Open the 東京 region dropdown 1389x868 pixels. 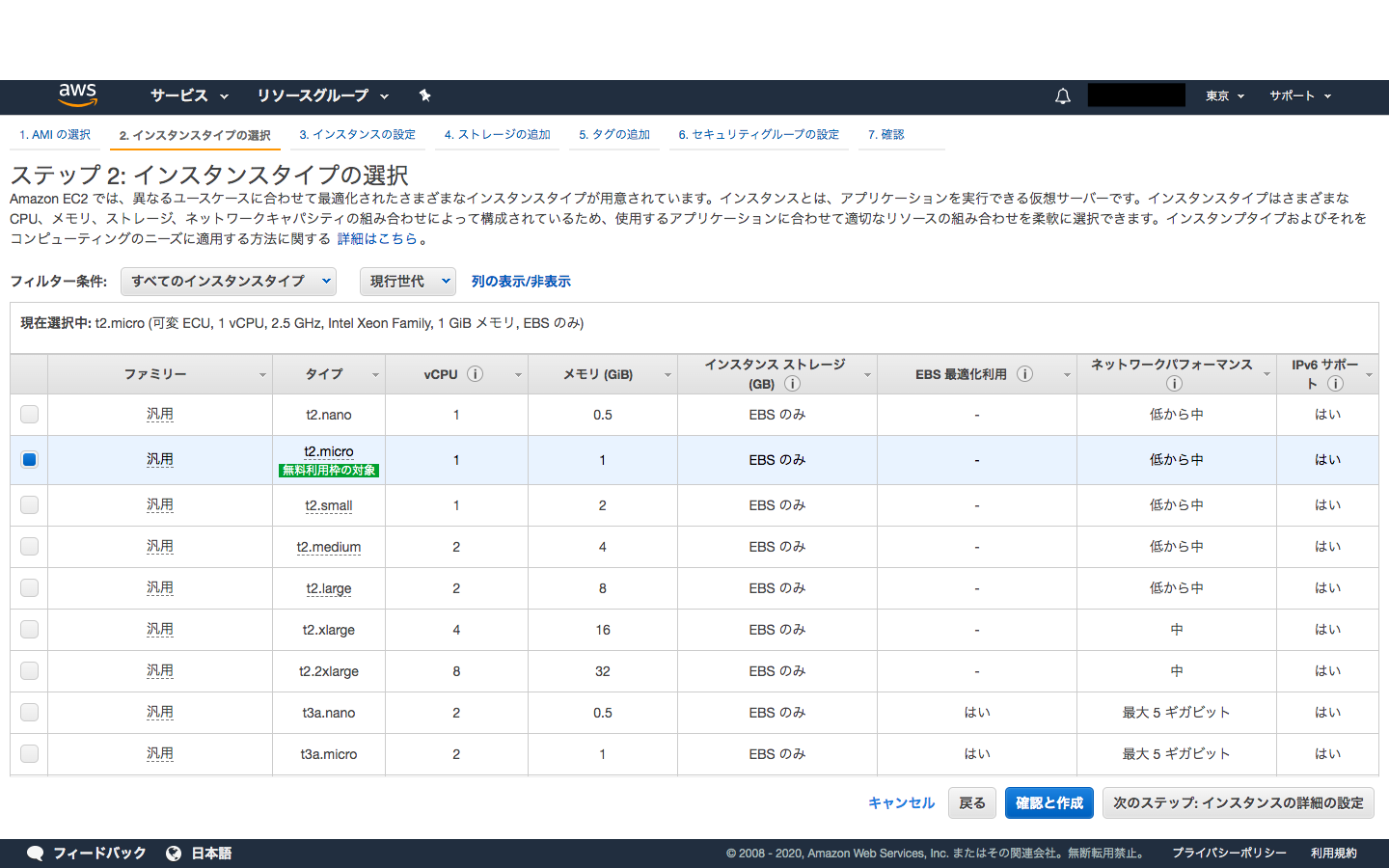pos(1225,95)
